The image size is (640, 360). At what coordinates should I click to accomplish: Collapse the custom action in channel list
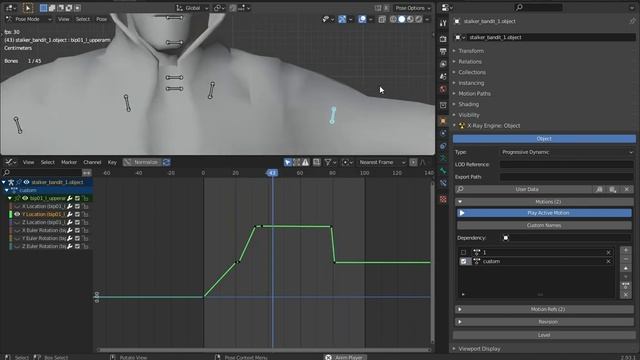[x=7, y=191]
